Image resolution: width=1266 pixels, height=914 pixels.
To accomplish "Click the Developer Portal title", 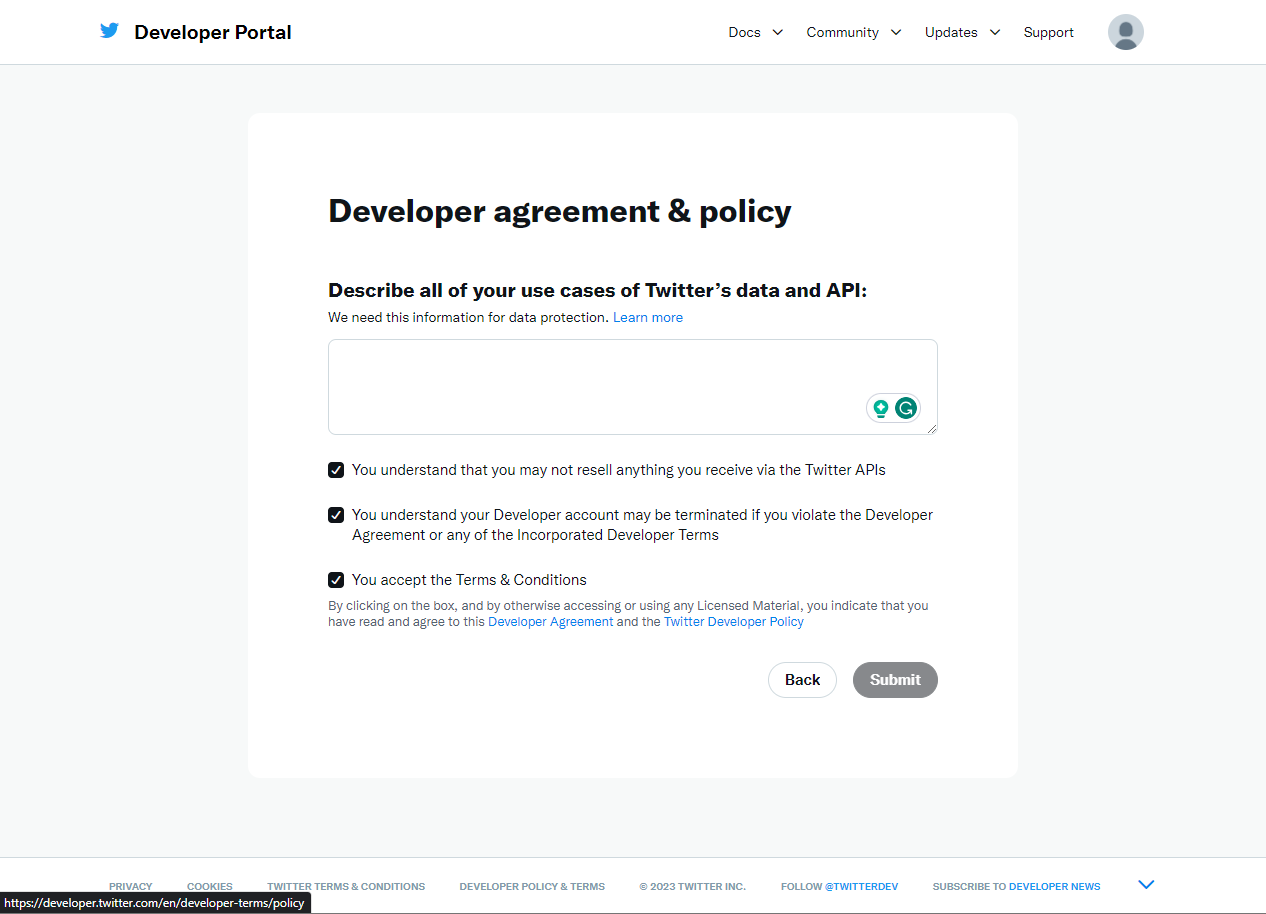I will click(213, 32).
